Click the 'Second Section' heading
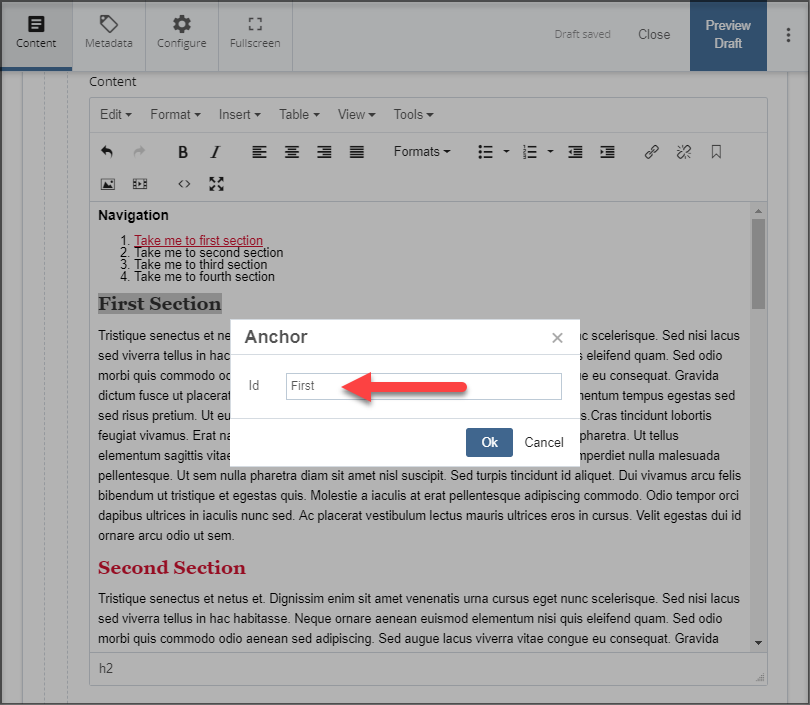Image resolution: width=810 pixels, height=705 pixels. (172, 568)
